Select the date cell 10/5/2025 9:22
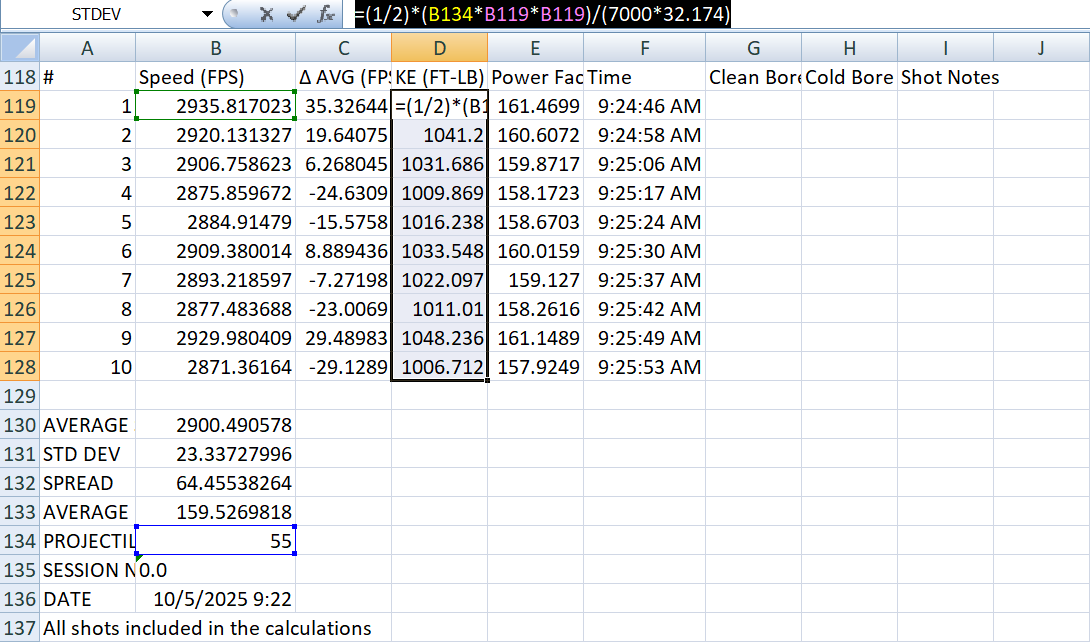1090x642 pixels. pyautogui.click(x=215, y=599)
